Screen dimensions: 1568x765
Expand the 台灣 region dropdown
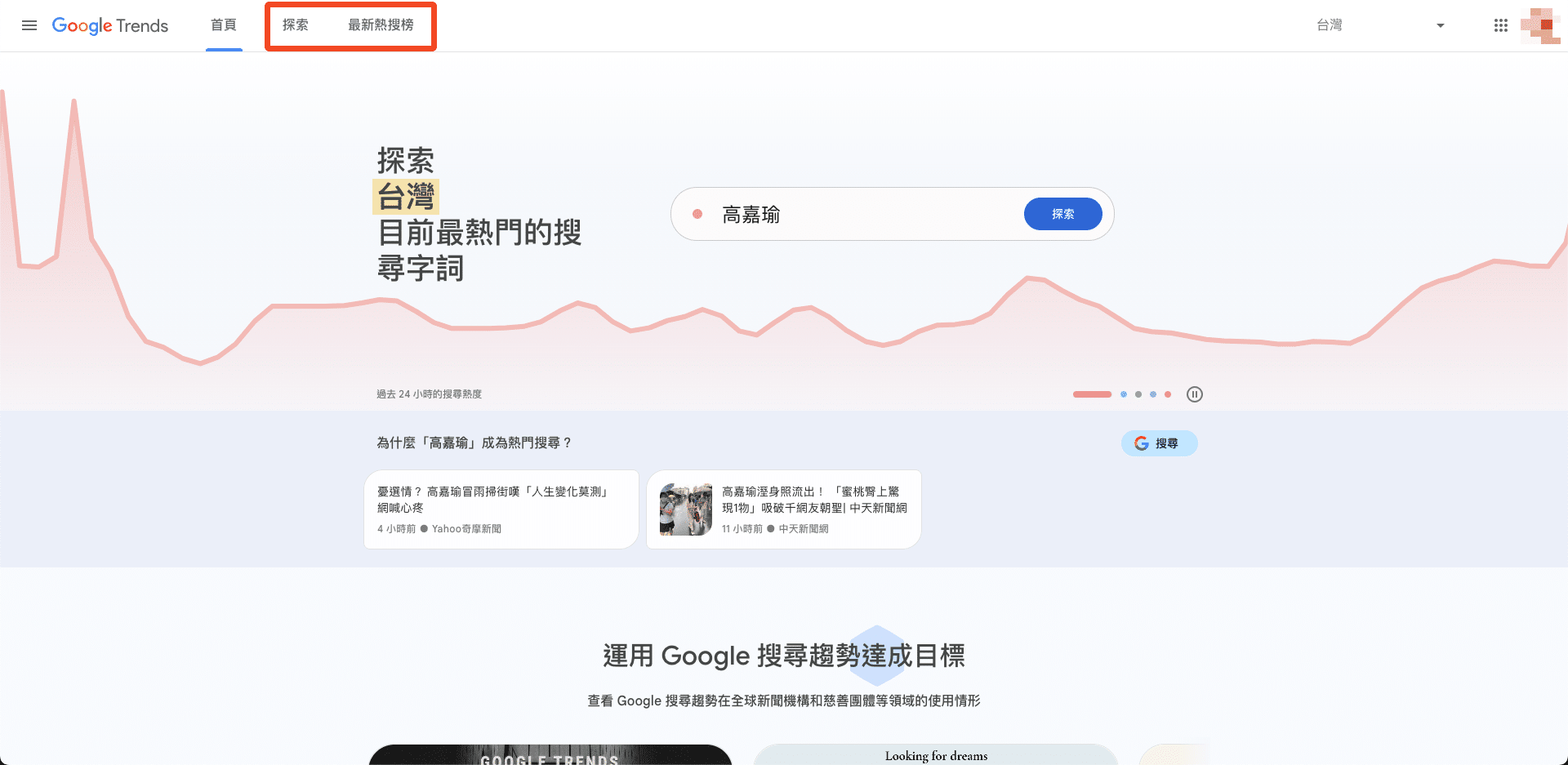(1440, 25)
